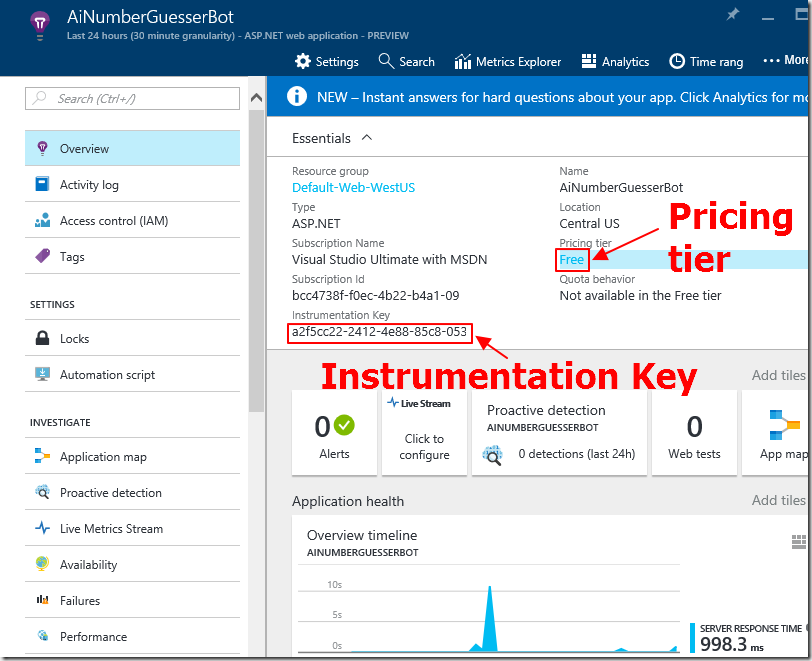Click the Automation script download icon
812x661 pixels.
click(42, 374)
